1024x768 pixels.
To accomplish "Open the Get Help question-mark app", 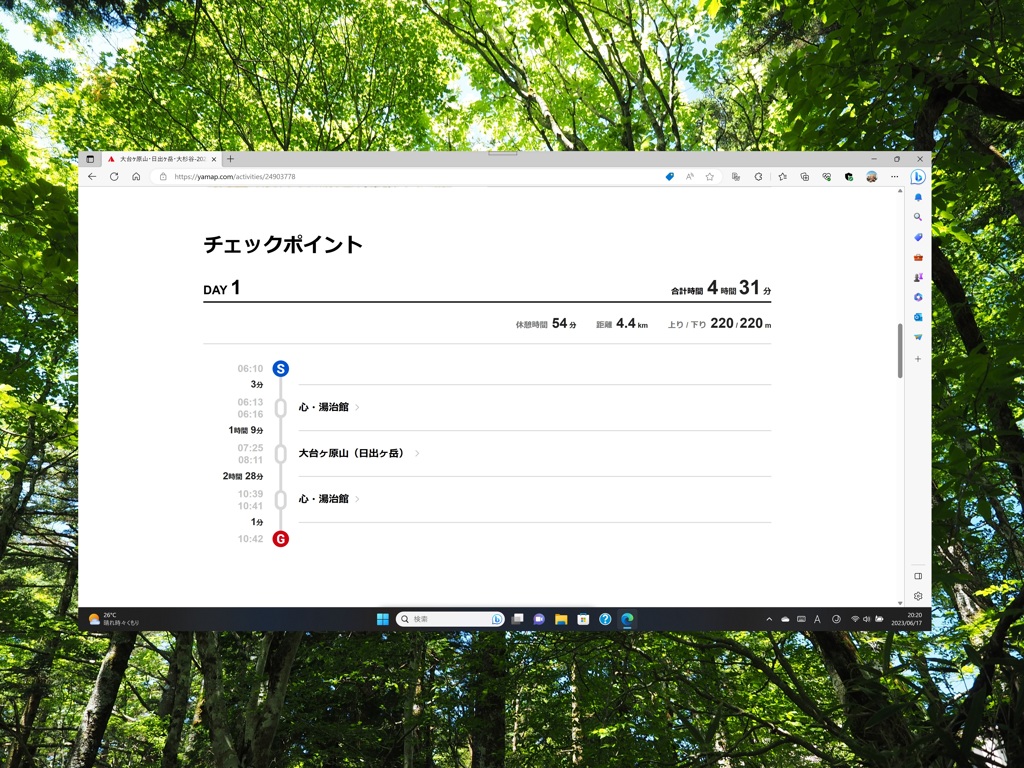I will click(605, 619).
